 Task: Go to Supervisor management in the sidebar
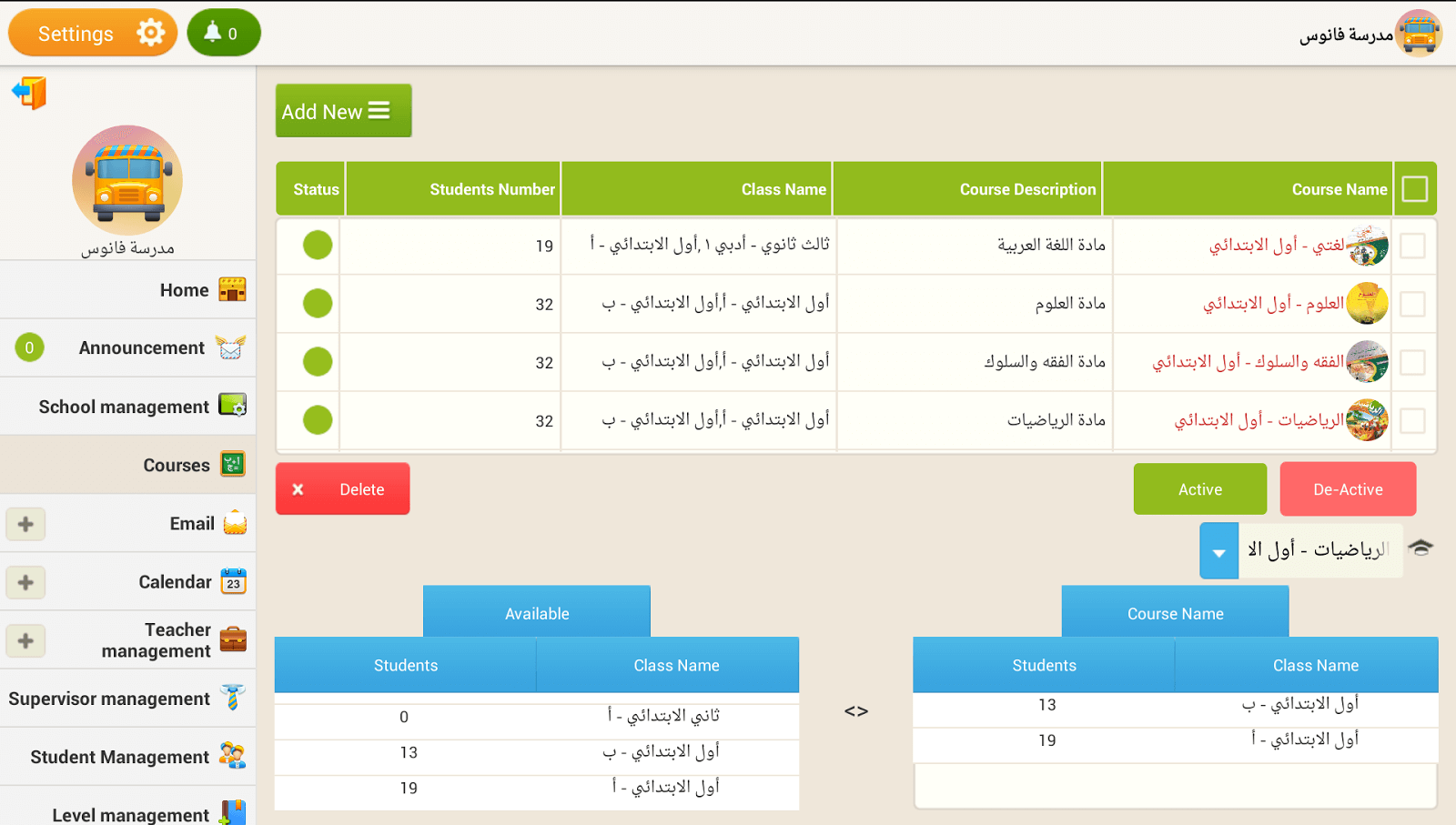(x=109, y=699)
